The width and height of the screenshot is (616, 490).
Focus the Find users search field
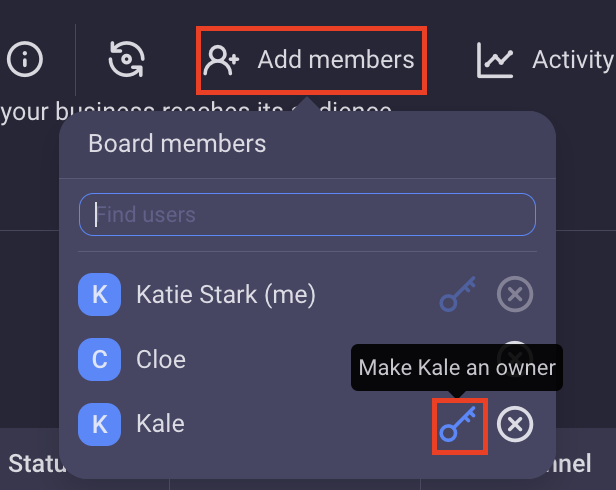[x=307, y=215]
